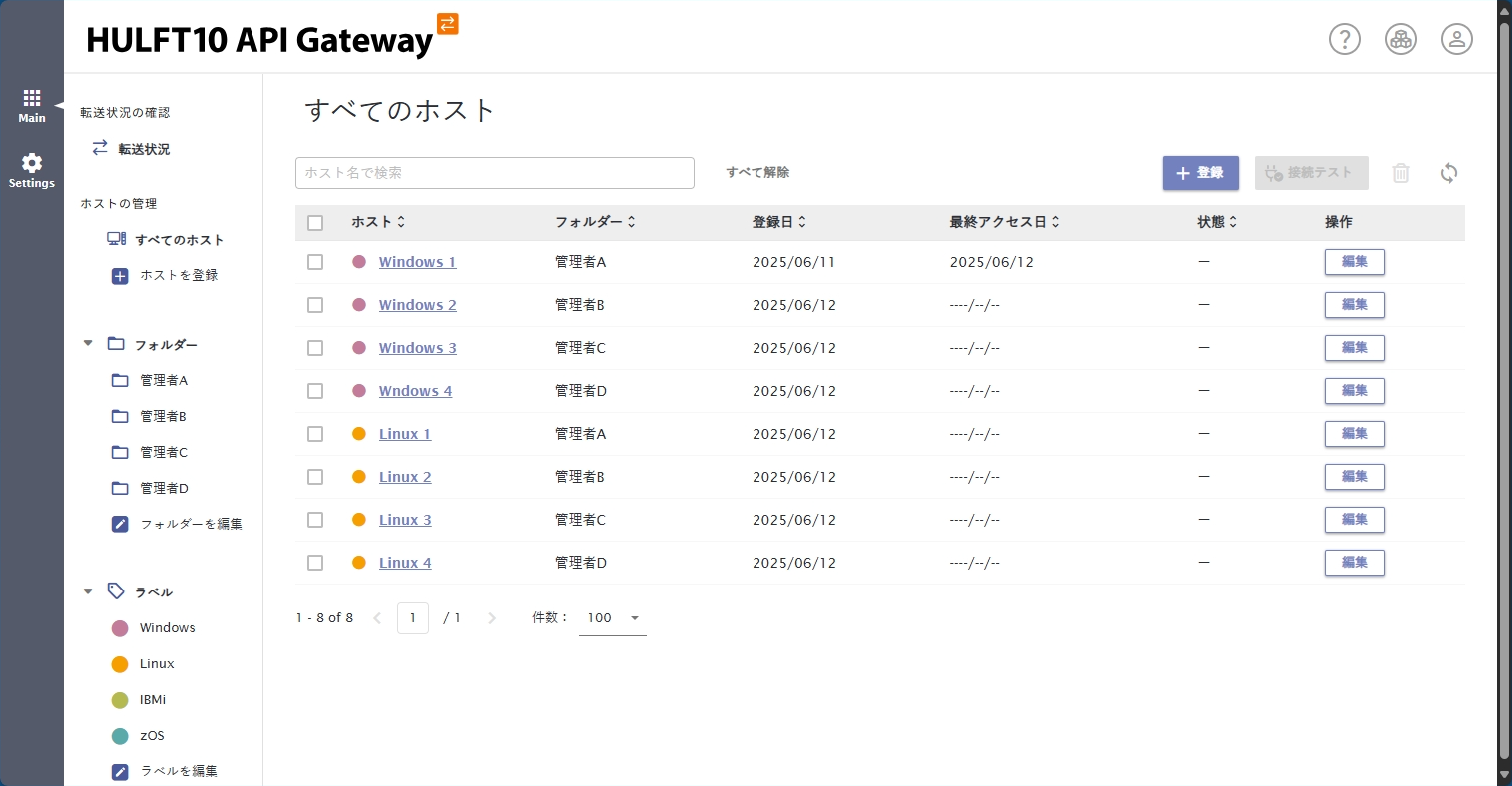The image size is (1512, 786).
Task: Select すべてのホスト in the sidebar
Action: (180, 240)
